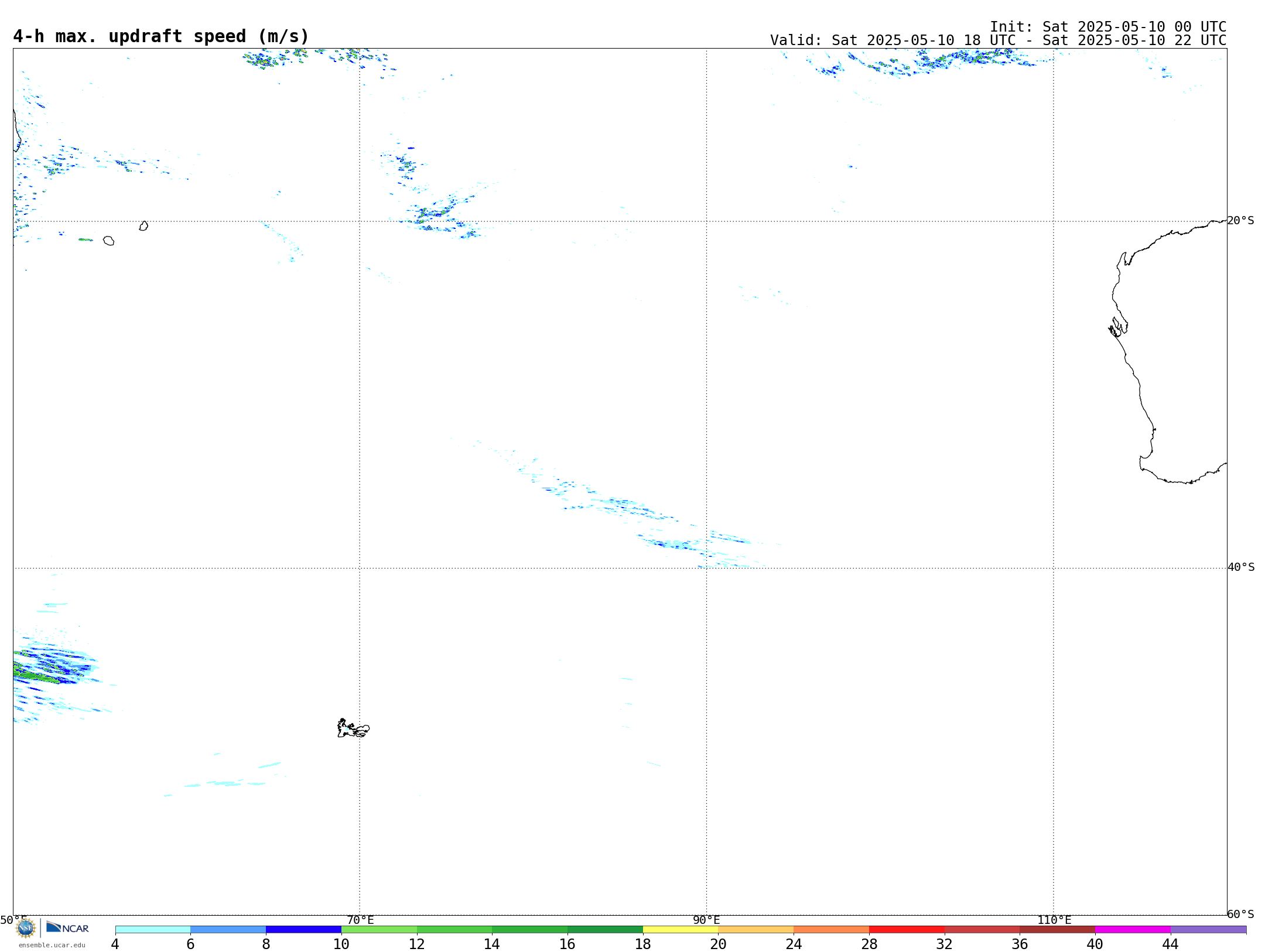Pick the yellow 18–20 colorbar swatch
The width and height of the screenshot is (1265, 952).
(x=681, y=929)
